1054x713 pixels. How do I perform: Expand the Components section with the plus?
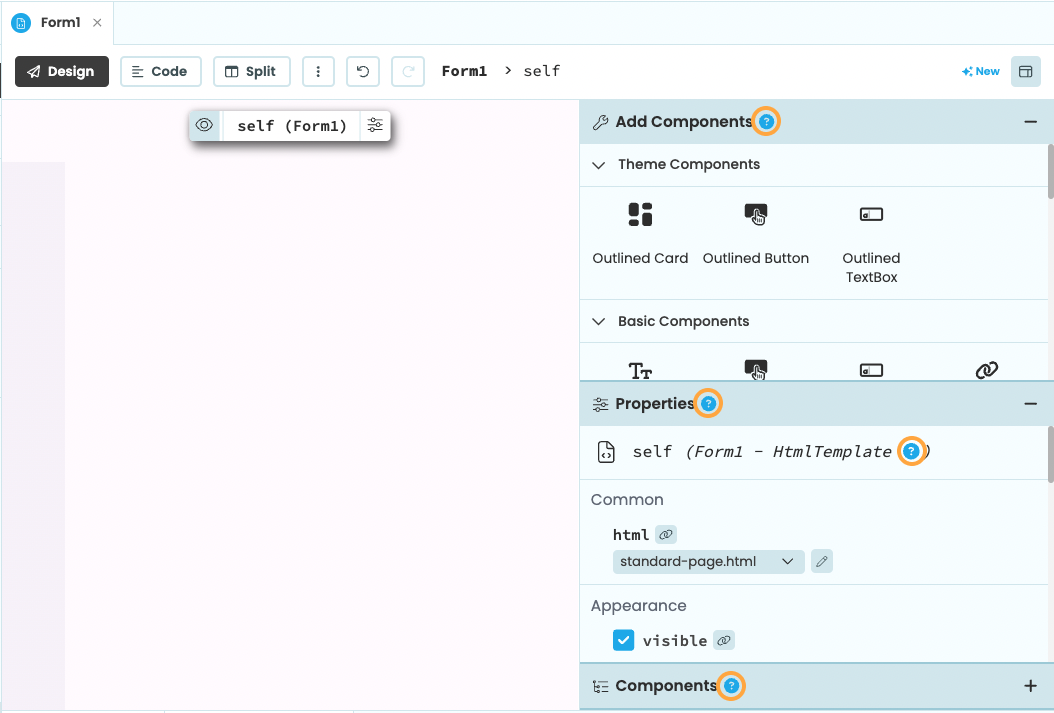(1031, 686)
